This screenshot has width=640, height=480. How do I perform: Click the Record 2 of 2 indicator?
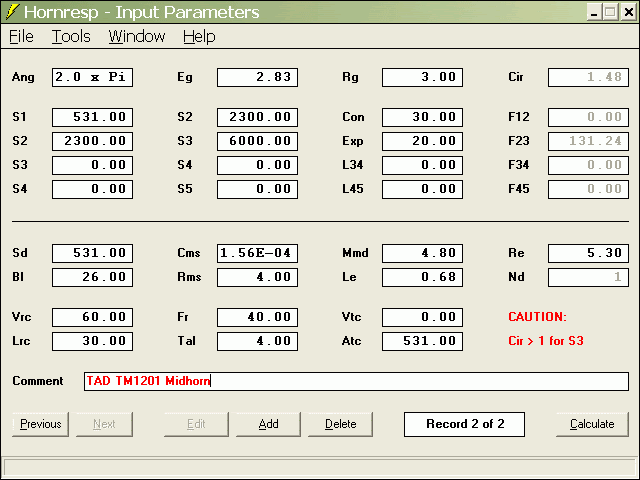464,424
